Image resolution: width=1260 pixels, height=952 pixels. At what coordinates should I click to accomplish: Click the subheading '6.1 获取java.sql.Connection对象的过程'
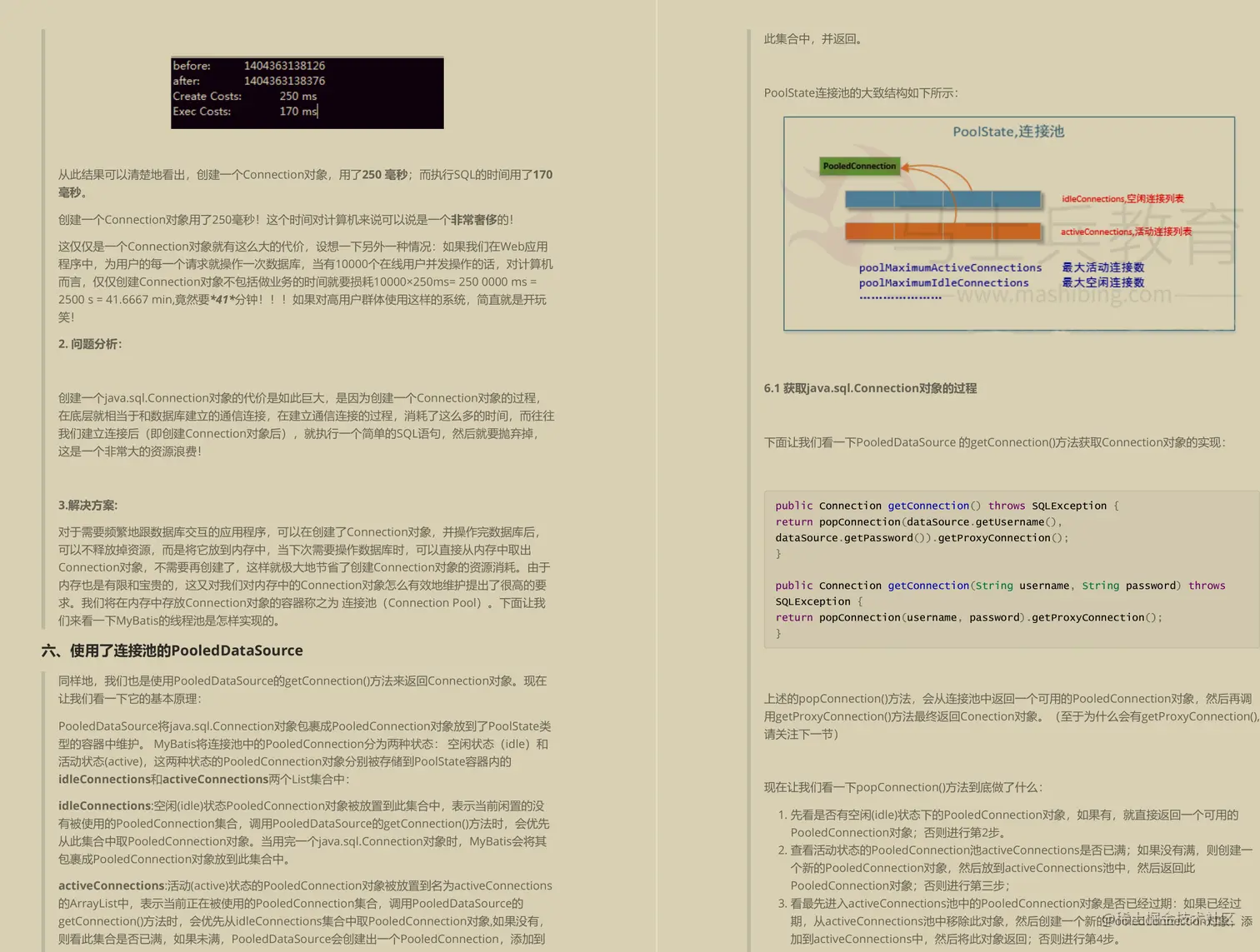pyautogui.click(x=870, y=388)
